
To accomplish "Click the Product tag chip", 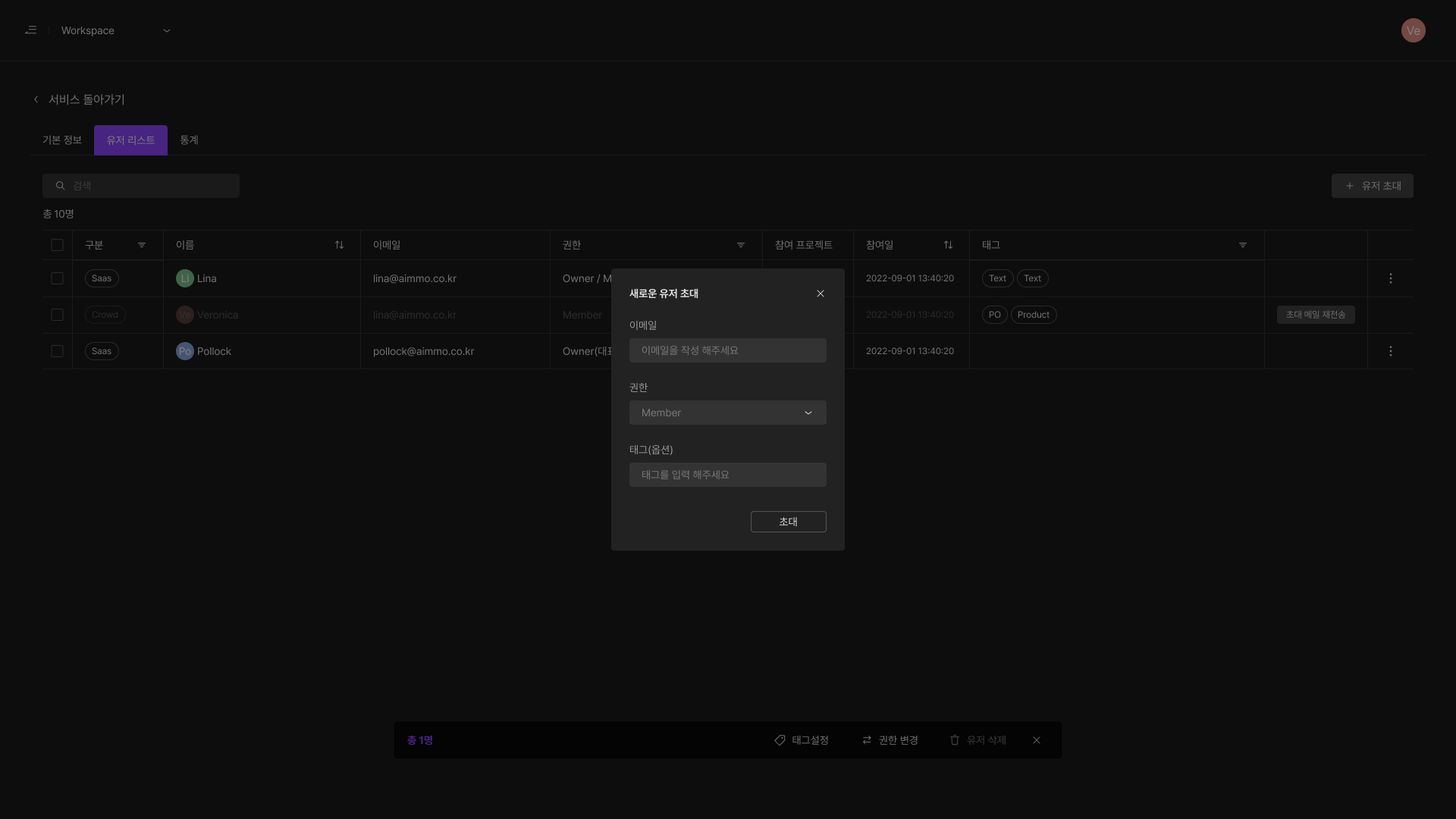I will pos(1034,315).
